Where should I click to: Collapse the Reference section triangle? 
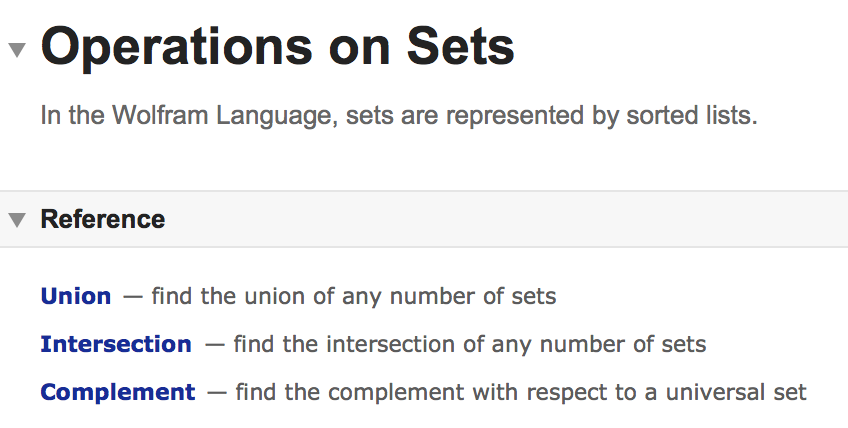click(17, 220)
